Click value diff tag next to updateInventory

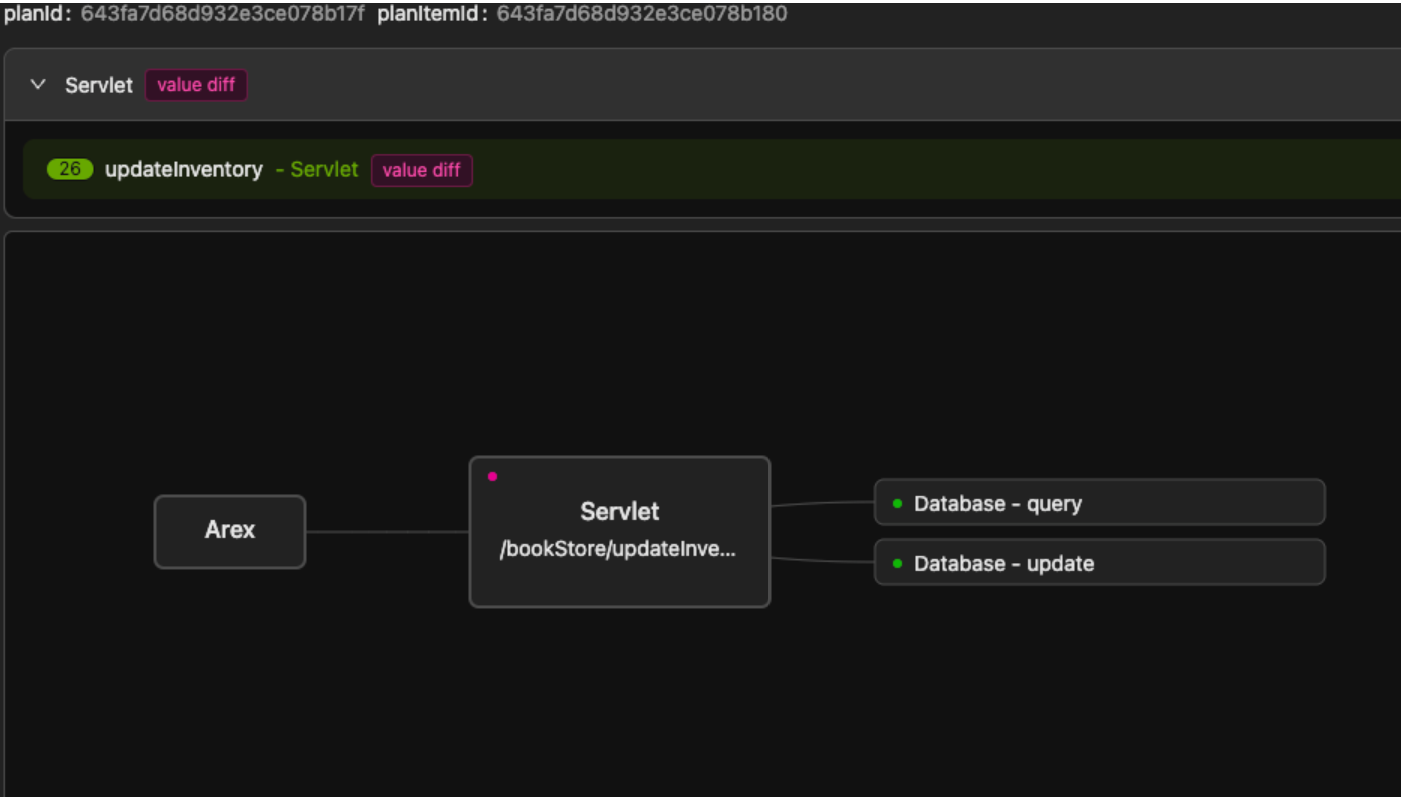pyautogui.click(x=422, y=170)
